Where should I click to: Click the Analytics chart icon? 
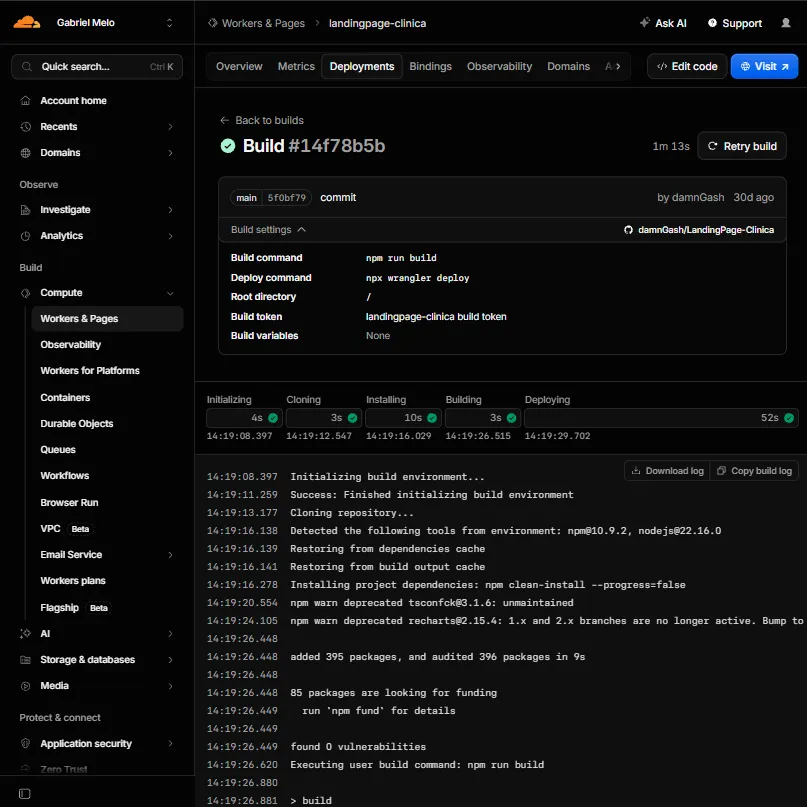point(25,236)
